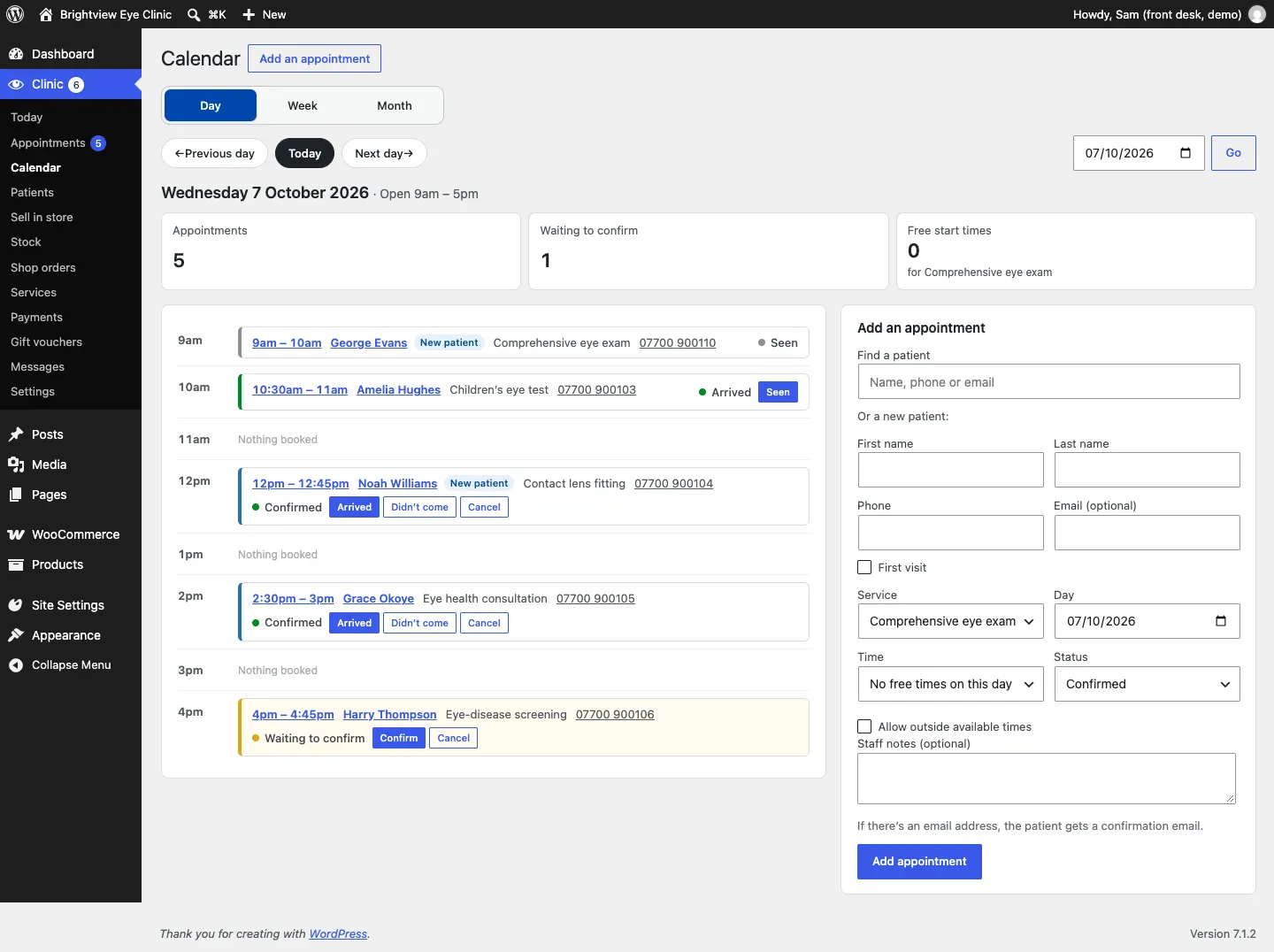Expand the Time dropdown
Viewport: 1274px width, 952px height.
[950, 684]
